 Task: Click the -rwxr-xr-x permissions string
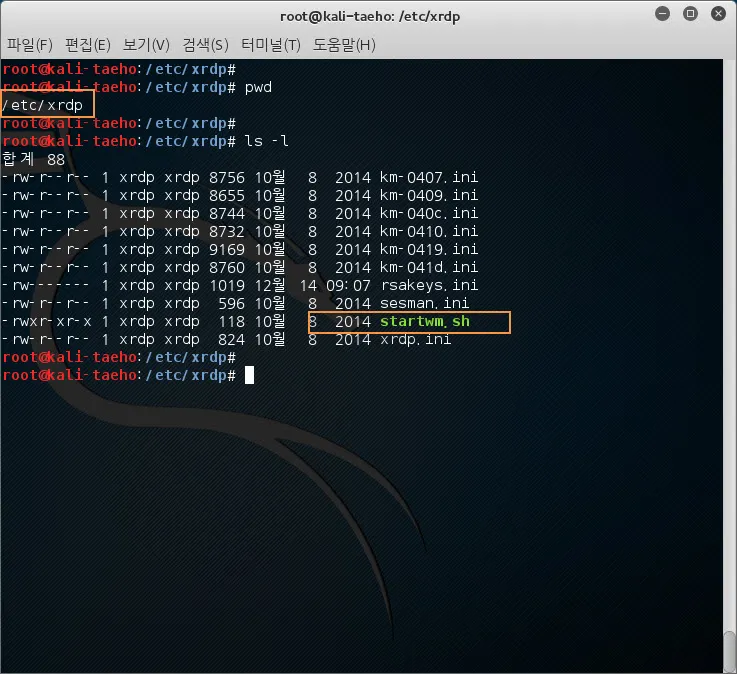[47, 321]
